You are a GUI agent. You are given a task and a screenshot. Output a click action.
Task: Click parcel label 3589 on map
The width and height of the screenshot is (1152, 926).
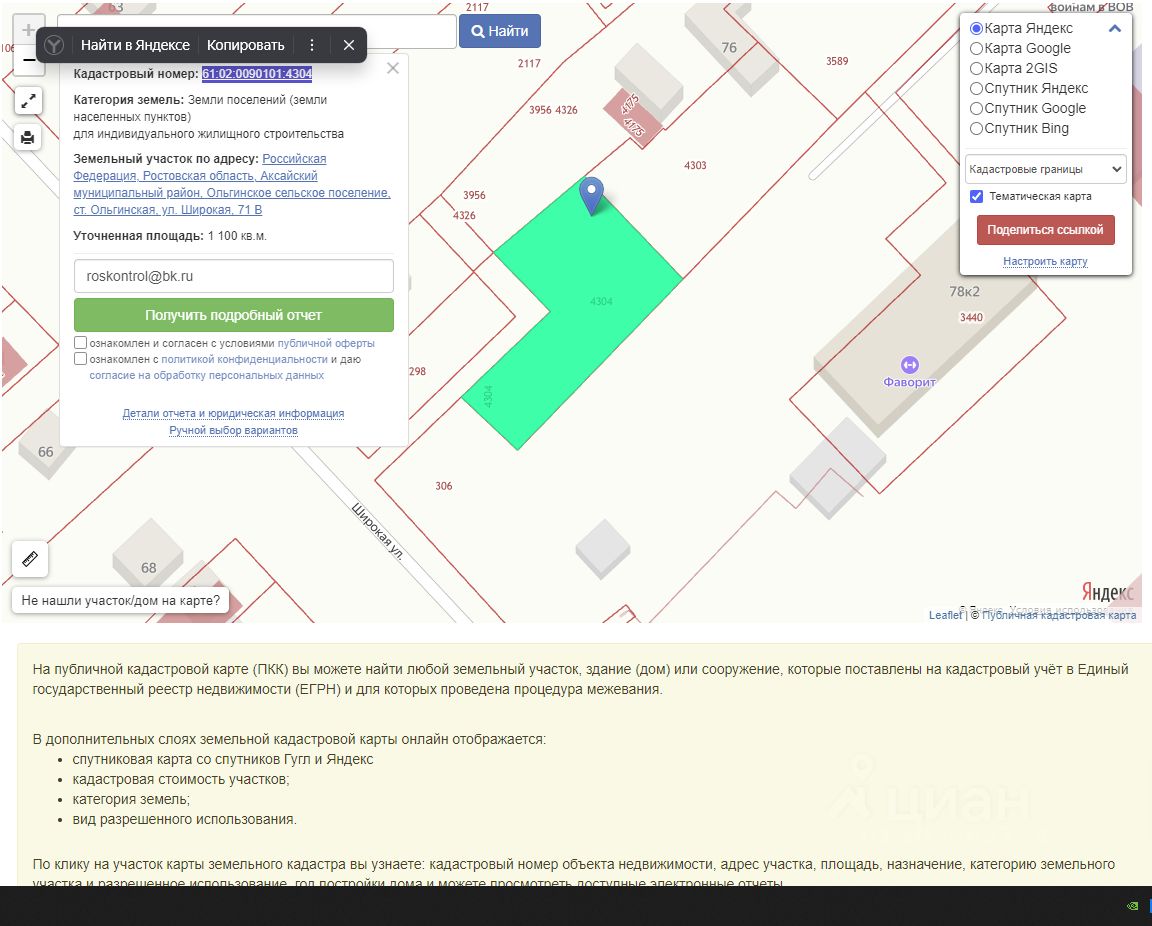point(837,61)
